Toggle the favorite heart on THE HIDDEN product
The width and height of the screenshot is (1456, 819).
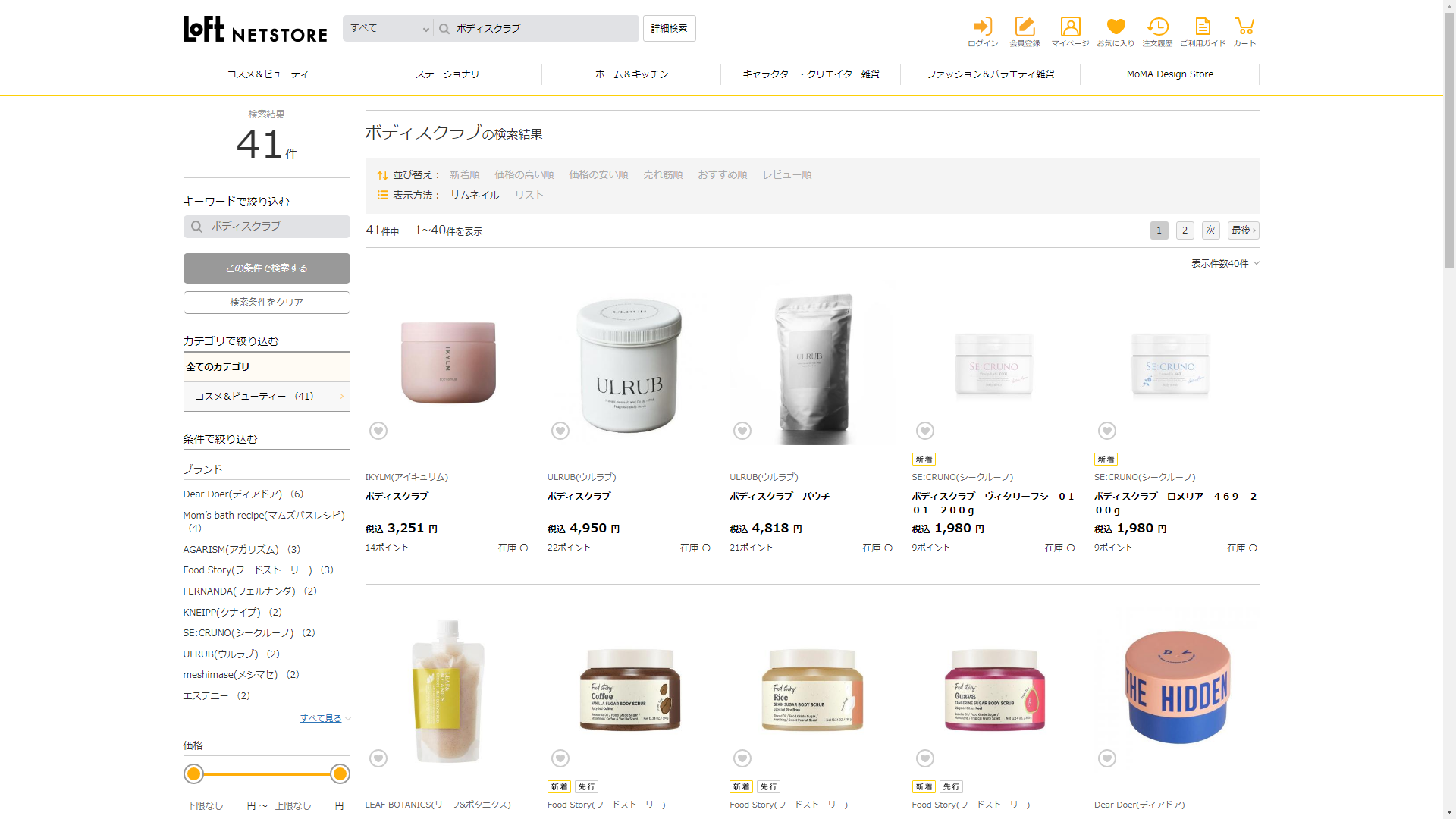click(1107, 758)
